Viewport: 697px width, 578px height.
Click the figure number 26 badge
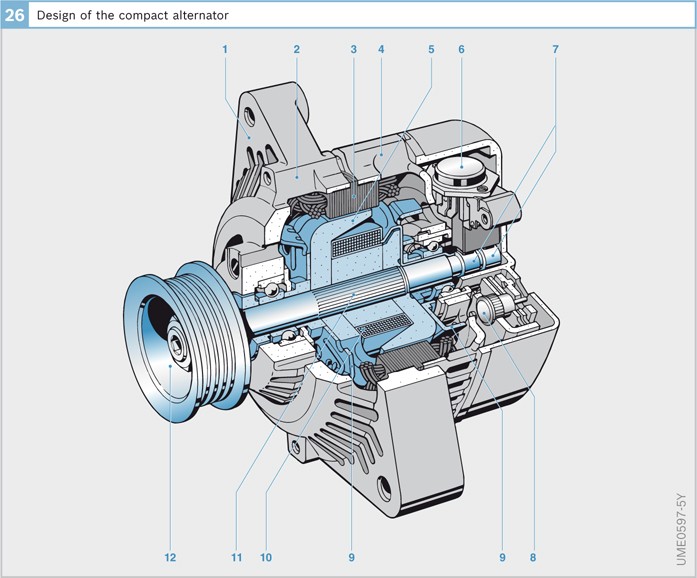click(x=14, y=15)
